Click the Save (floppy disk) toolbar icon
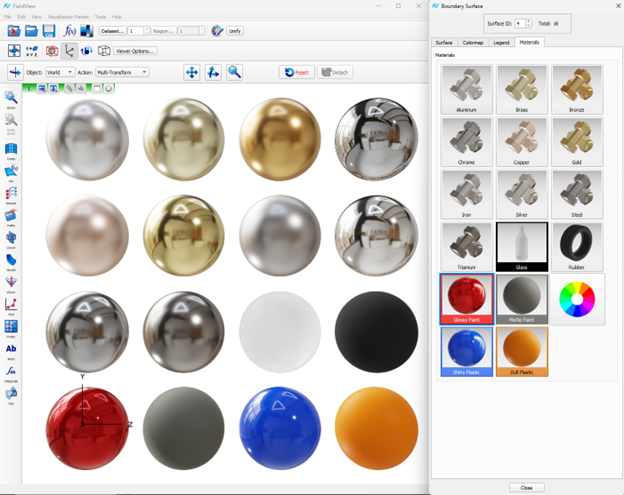This screenshot has width=624, height=495. (50, 31)
